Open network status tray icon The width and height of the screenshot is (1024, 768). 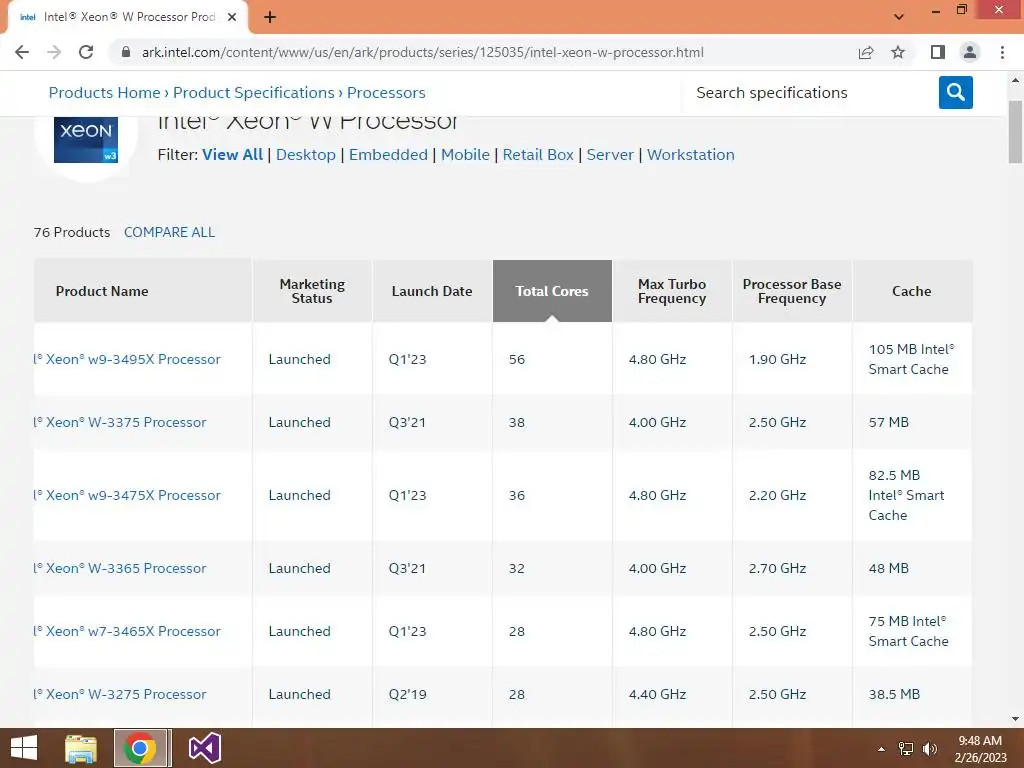click(906, 749)
